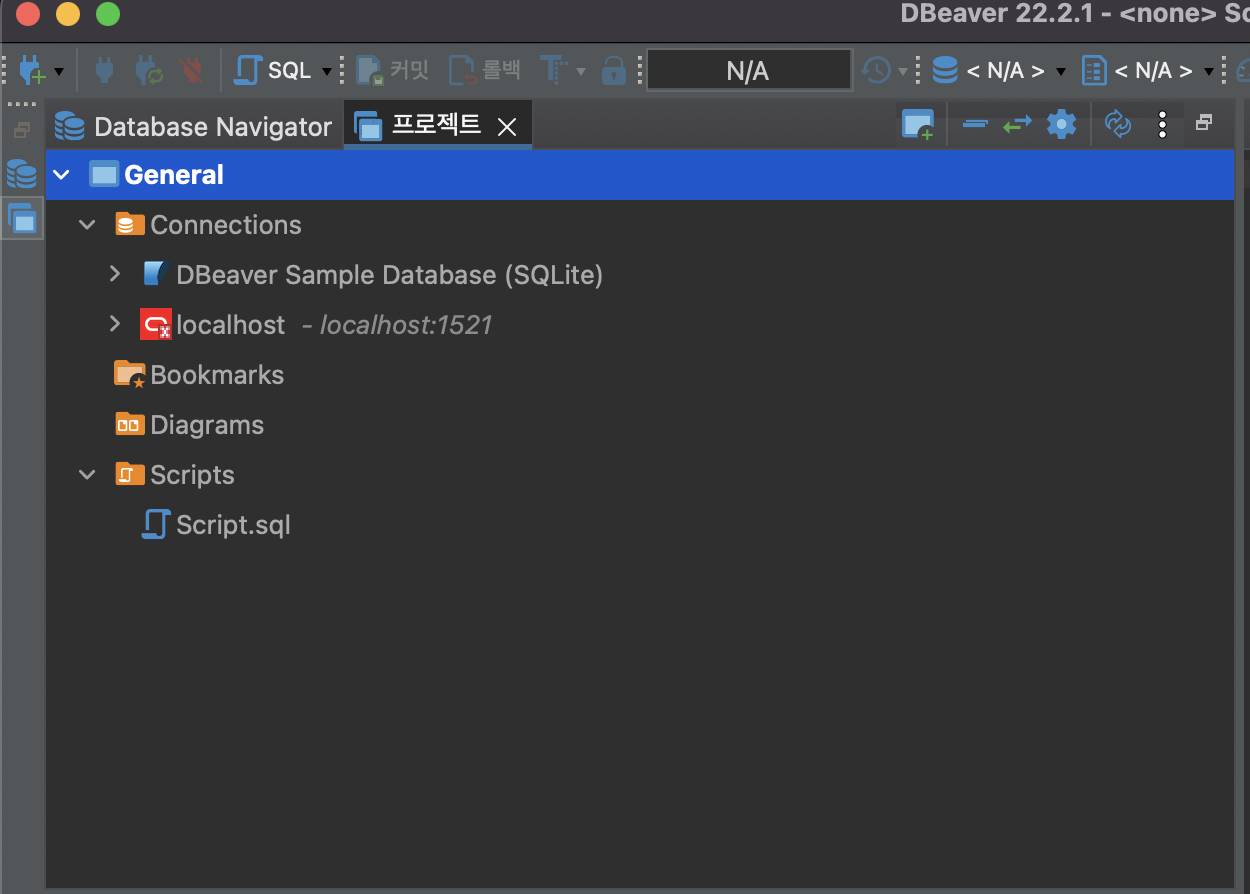Screen dimensions: 1250x894
Task: Select the General project row
Action: tap(640, 175)
